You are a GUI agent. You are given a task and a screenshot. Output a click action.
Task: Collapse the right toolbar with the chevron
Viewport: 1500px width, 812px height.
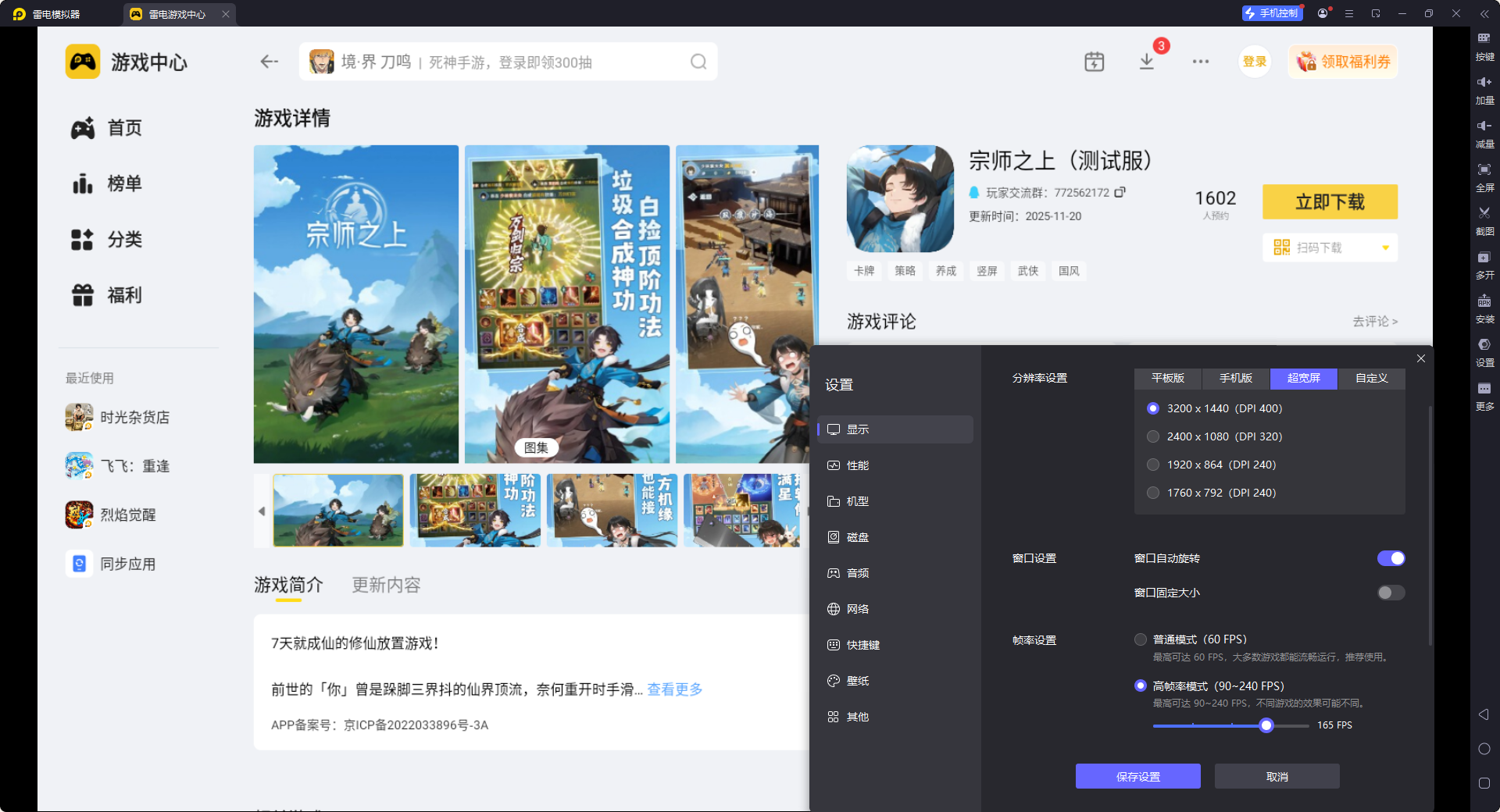point(1484,13)
